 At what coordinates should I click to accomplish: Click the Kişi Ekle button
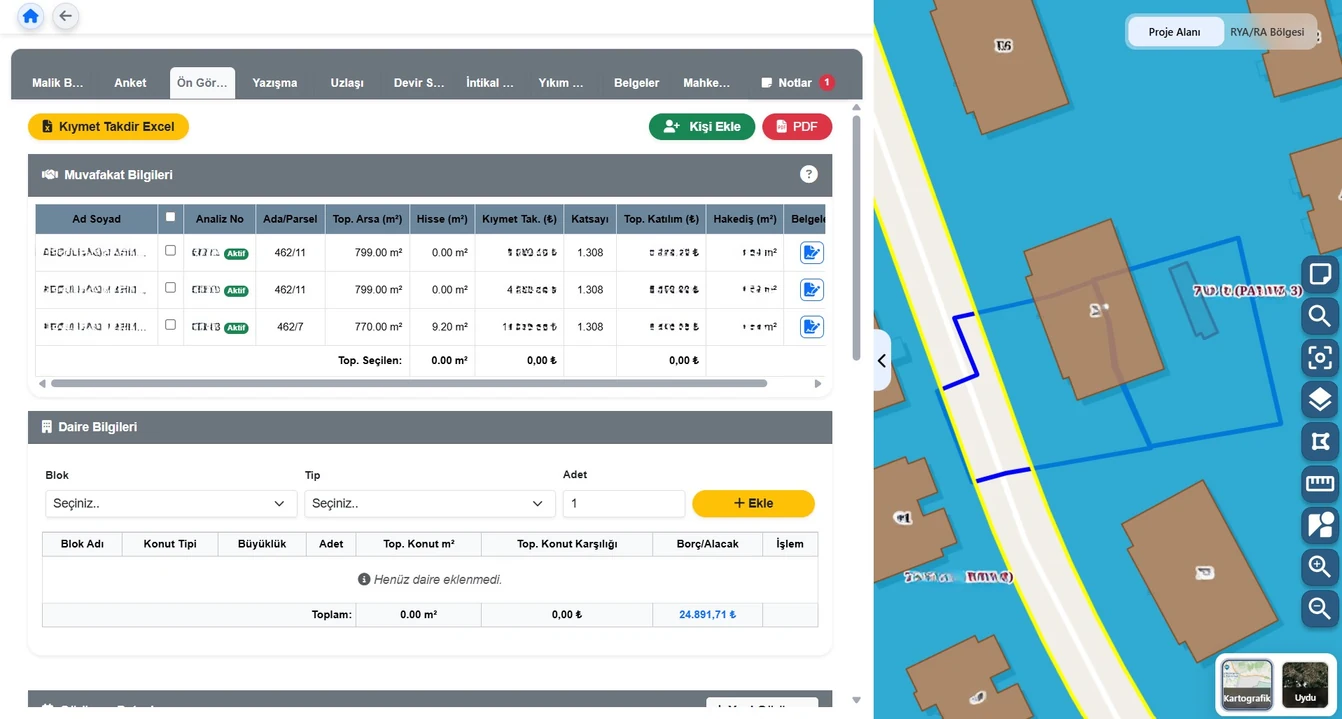pos(702,127)
